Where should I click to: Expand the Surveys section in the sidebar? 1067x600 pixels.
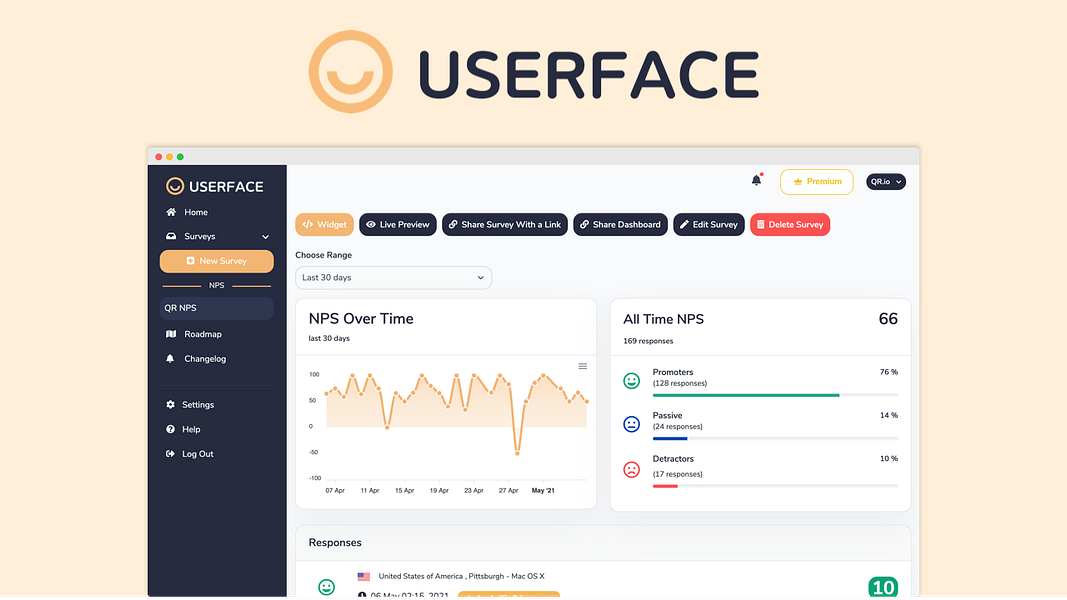pyautogui.click(x=264, y=236)
